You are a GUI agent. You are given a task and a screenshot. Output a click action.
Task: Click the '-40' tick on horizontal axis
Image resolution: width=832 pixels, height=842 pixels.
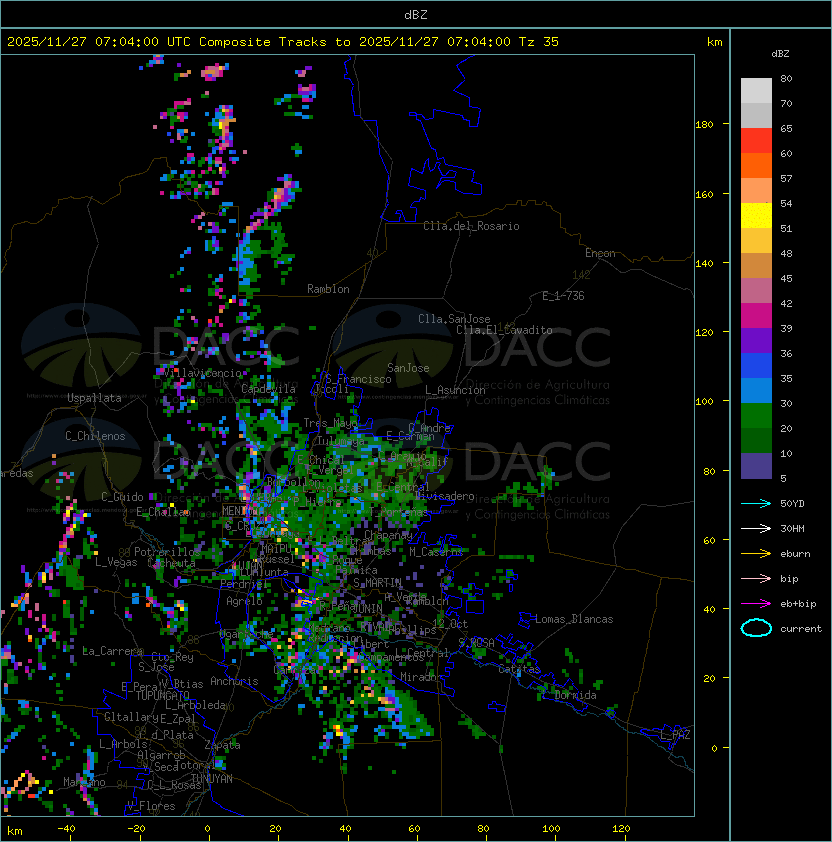(66, 829)
